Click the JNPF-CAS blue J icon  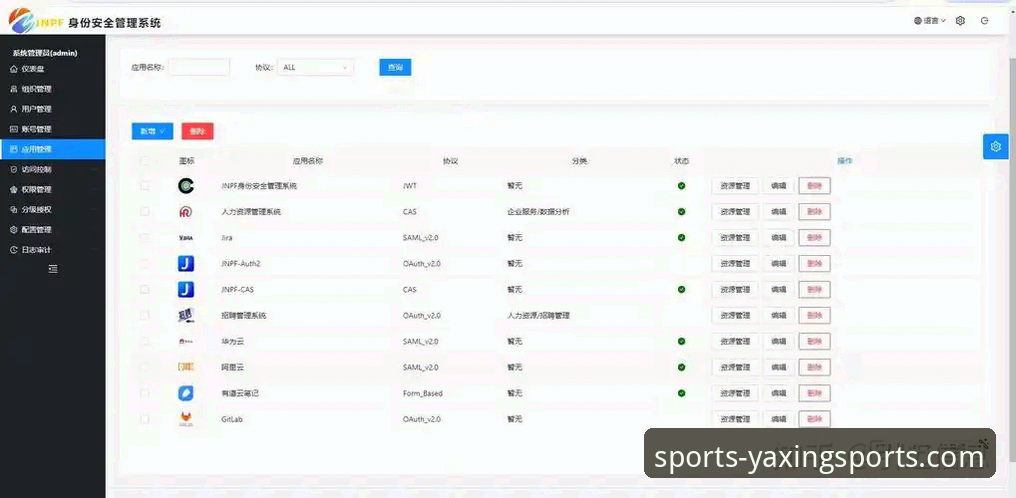click(x=186, y=289)
